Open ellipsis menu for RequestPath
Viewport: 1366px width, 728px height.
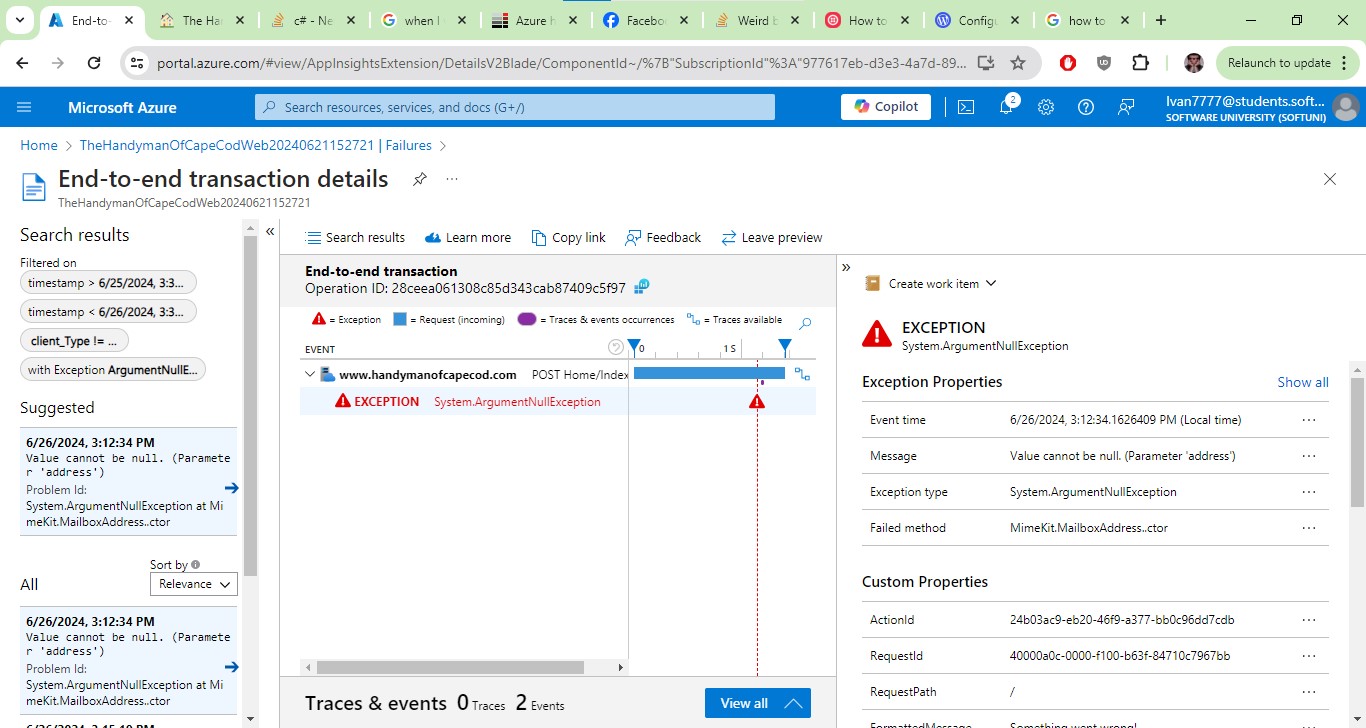1309,692
